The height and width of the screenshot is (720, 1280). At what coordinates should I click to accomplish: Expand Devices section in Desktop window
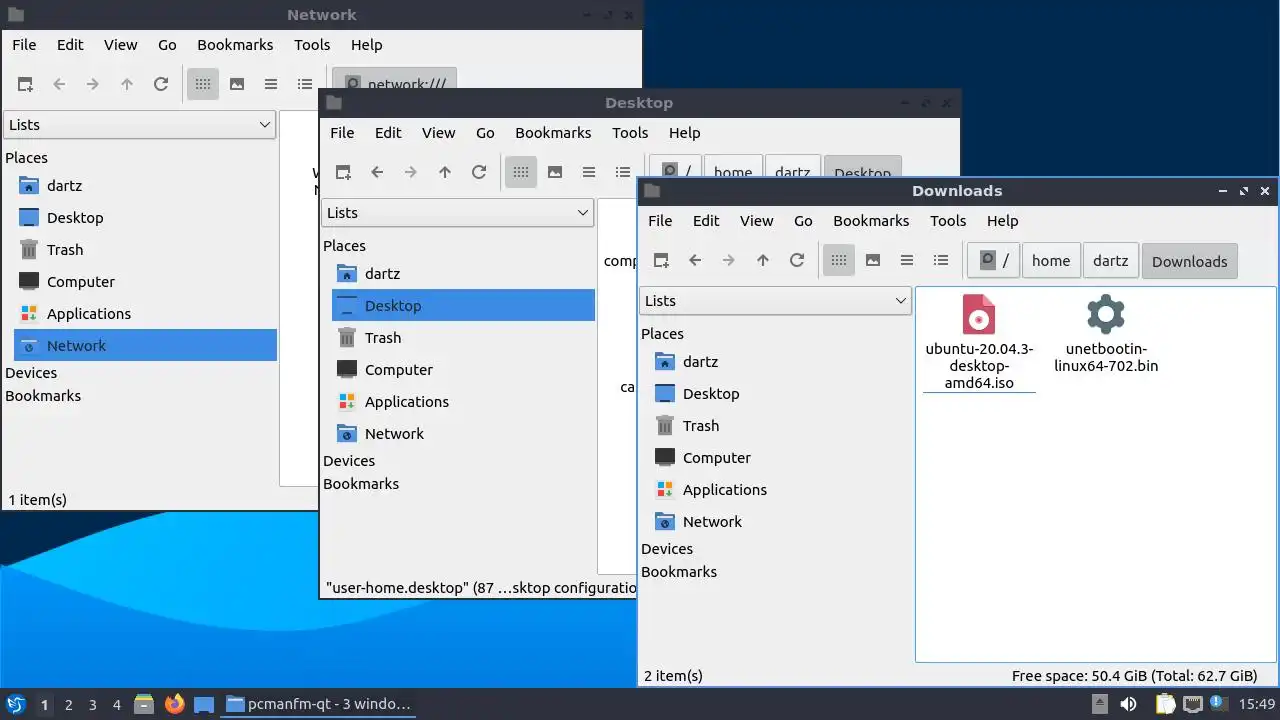click(349, 461)
